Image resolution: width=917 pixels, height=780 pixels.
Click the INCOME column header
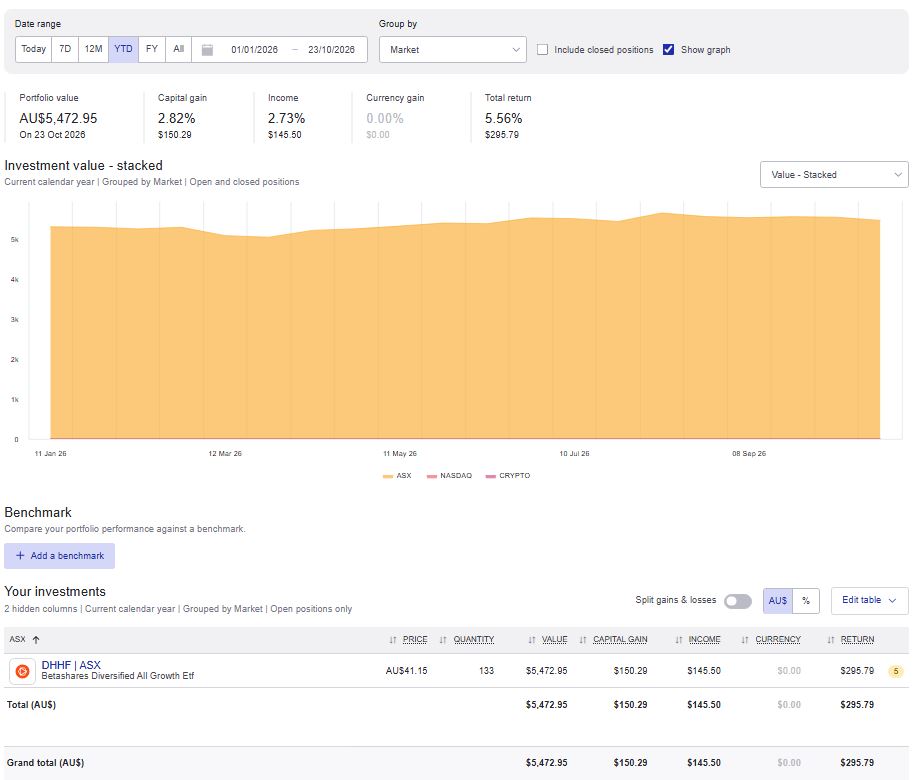click(x=704, y=640)
